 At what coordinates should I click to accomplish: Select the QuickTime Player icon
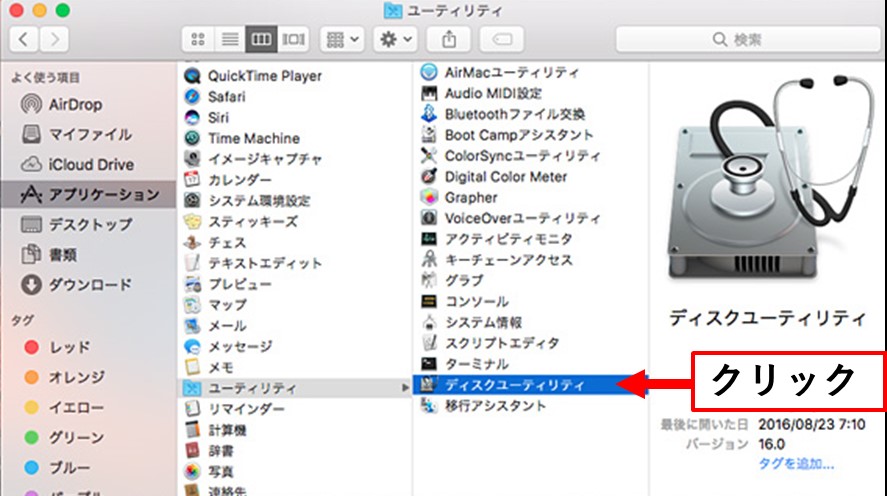[x=192, y=76]
